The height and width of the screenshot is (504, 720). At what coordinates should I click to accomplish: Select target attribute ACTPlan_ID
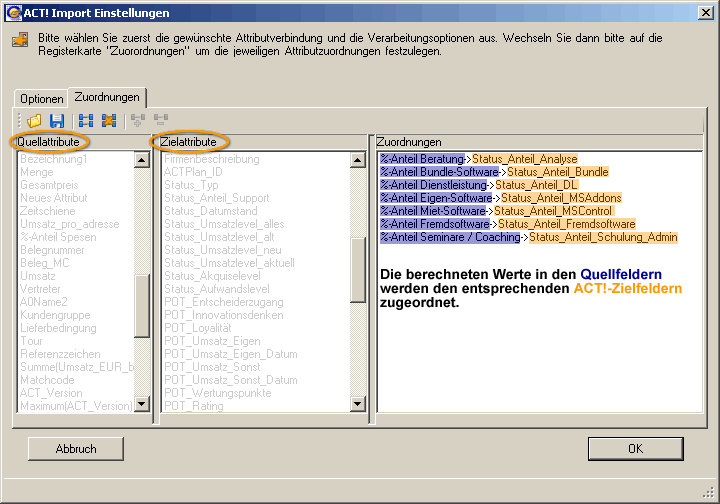193,172
